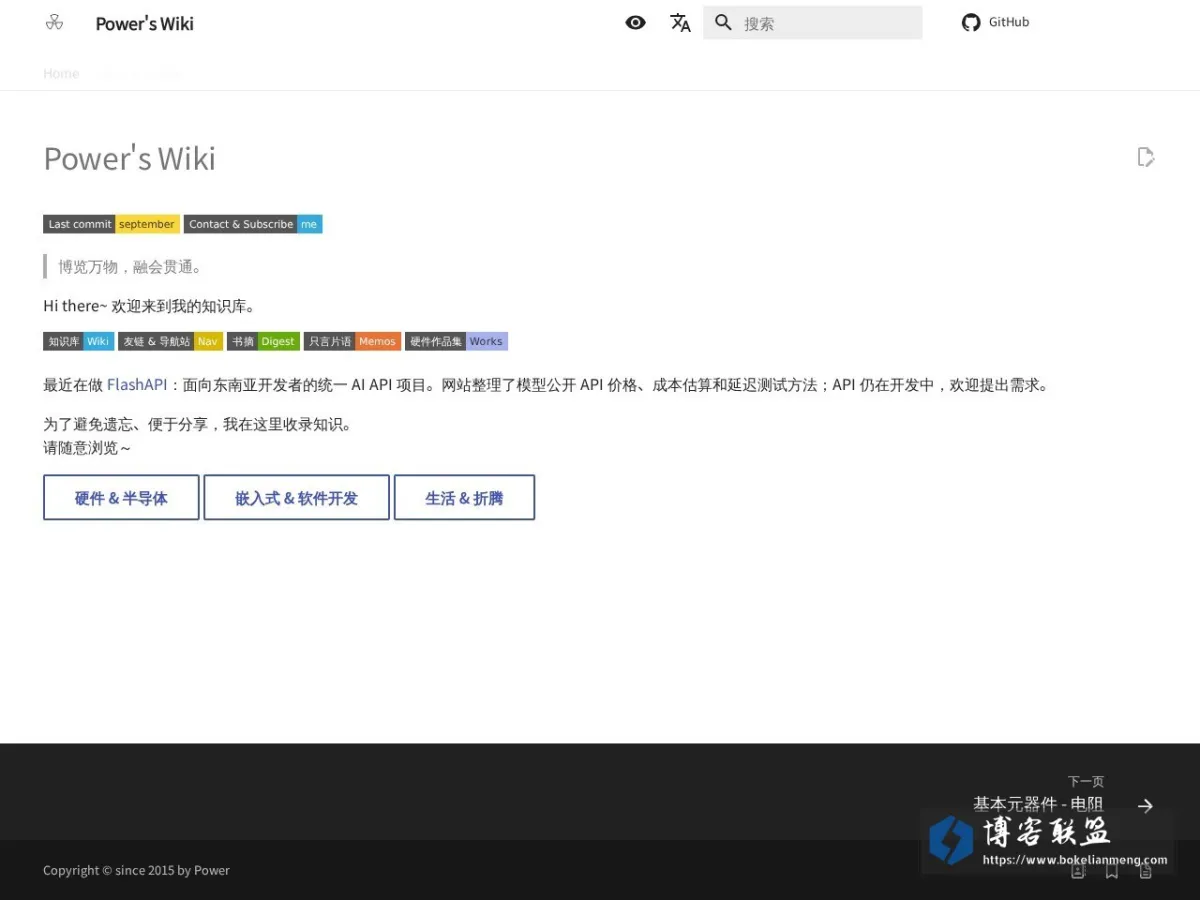Select the 生活 & 折腾 button
Screen dimensions: 1200x900
pos(464,497)
